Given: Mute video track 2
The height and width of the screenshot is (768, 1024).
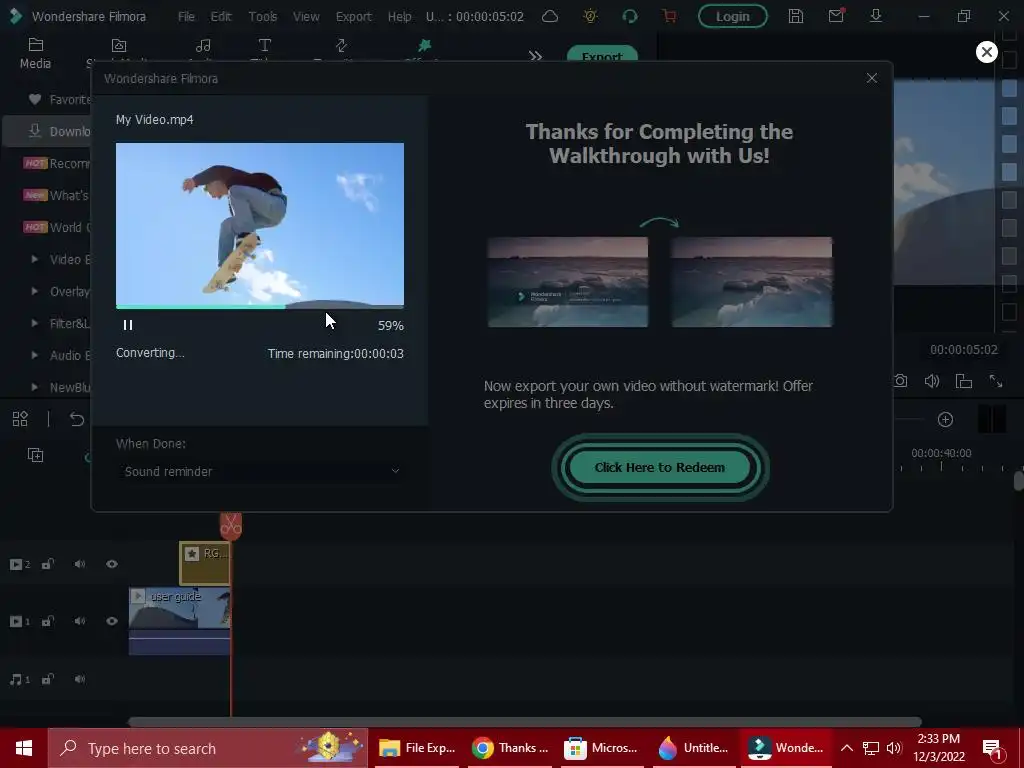Looking at the screenshot, I should (x=80, y=564).
